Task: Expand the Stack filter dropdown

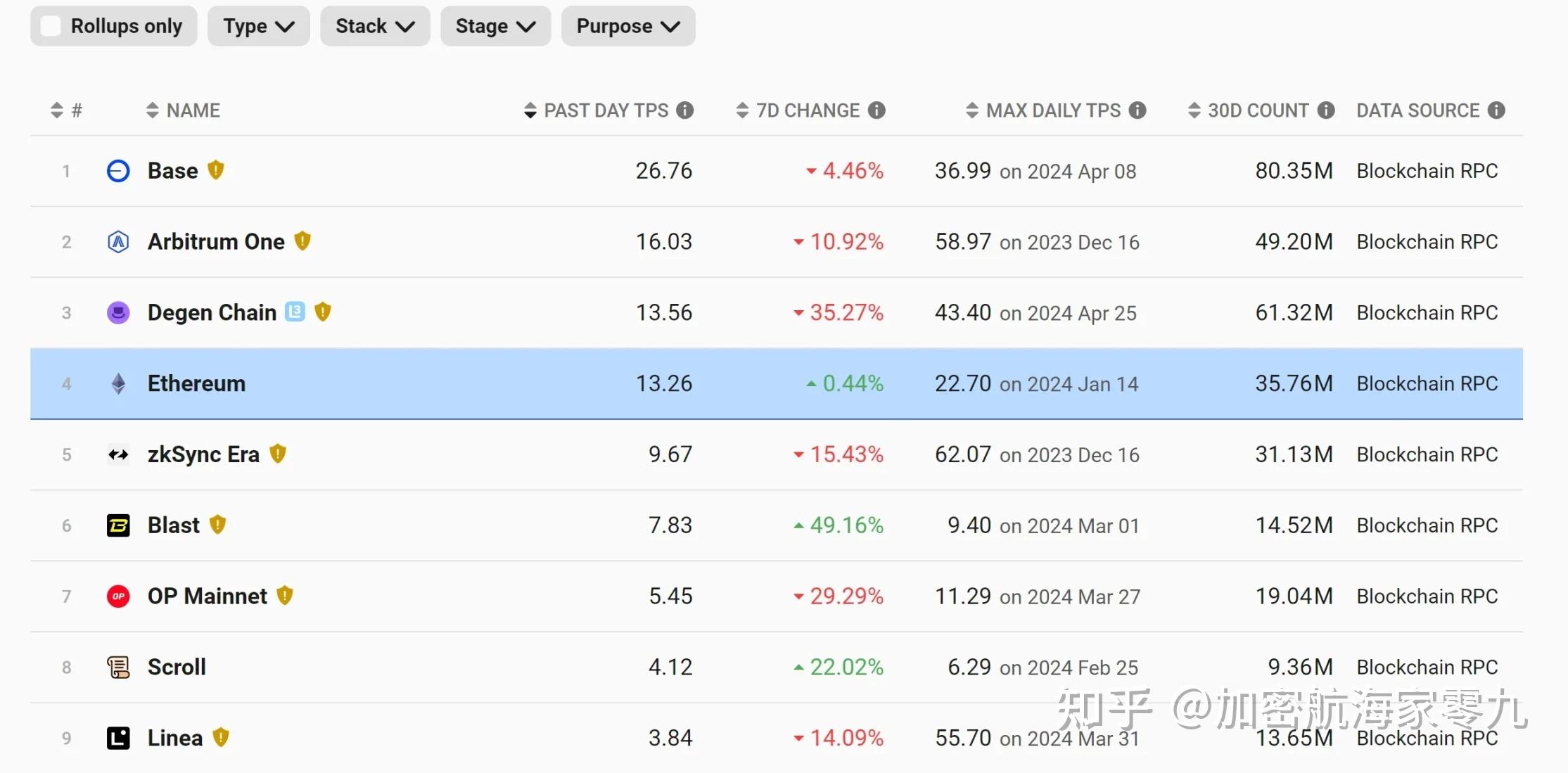Action: point(375,25)
